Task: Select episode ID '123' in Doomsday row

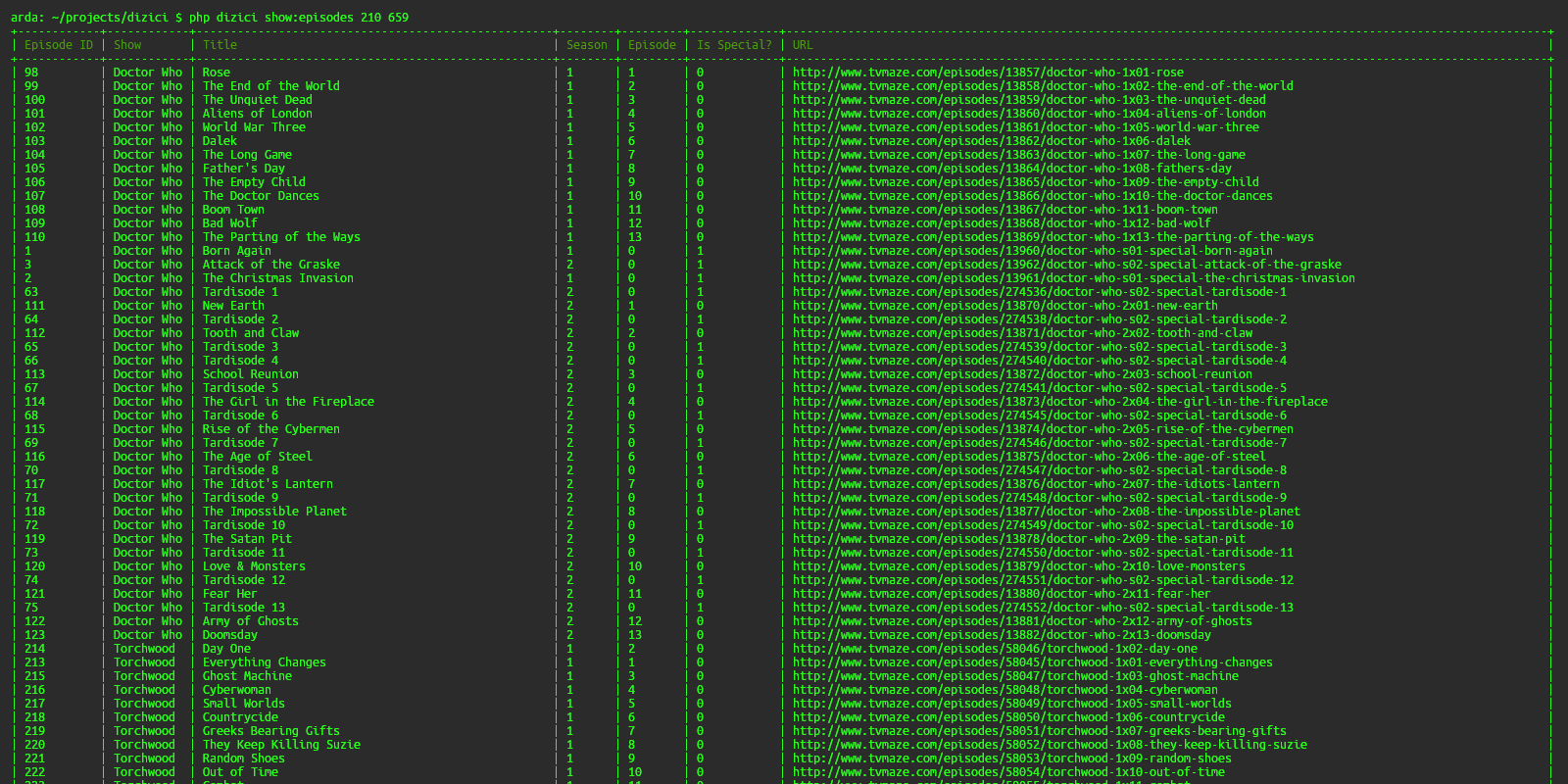Action: 35,635
